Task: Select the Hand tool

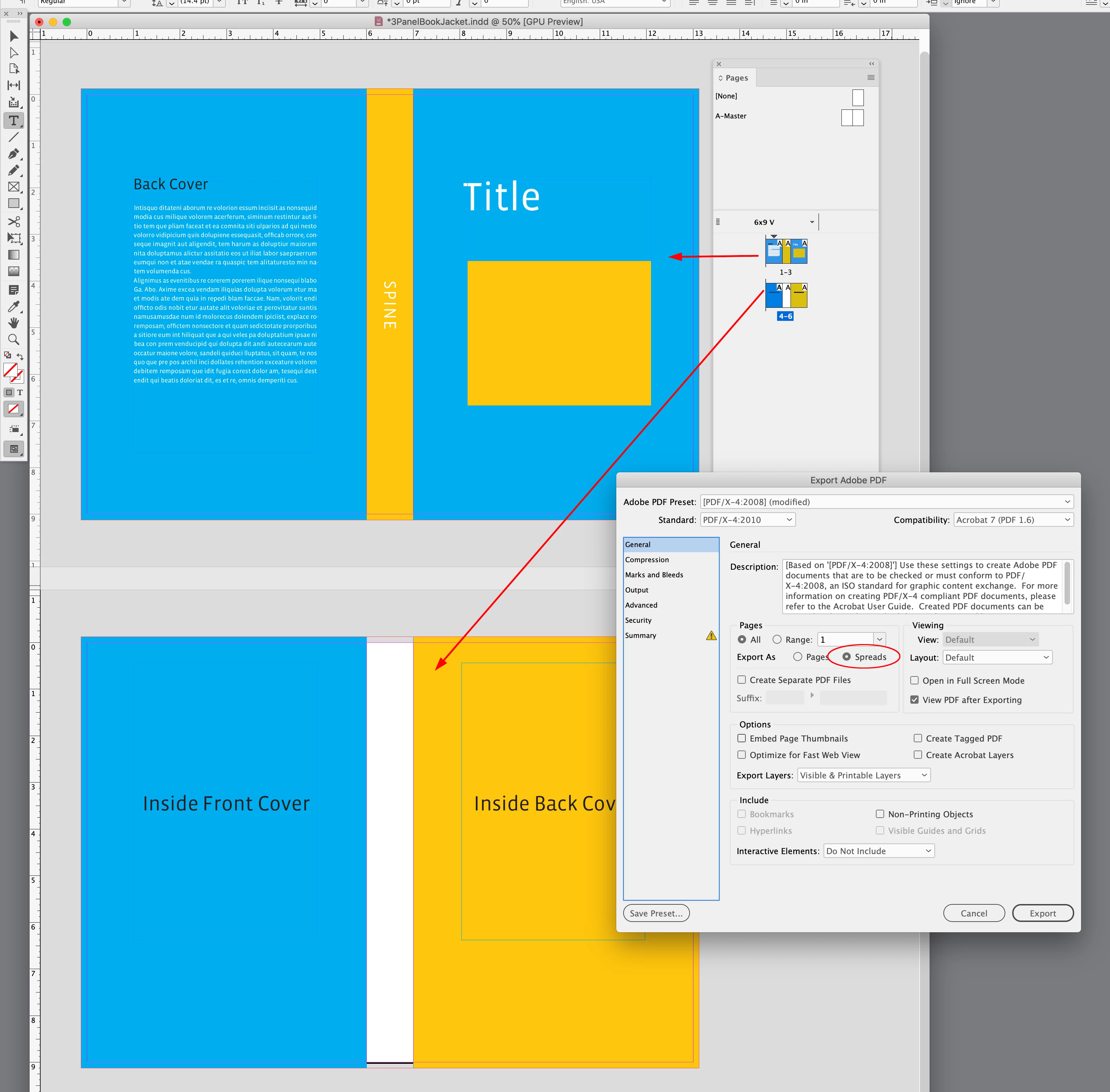Action: pyautogui.click(x=14, y=323)
